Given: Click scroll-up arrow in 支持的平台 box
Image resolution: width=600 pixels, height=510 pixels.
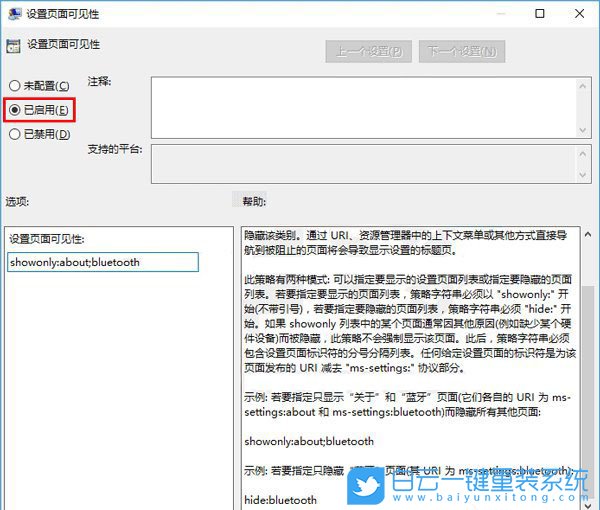Looking at the screenshot, I should tap(582, 154).
